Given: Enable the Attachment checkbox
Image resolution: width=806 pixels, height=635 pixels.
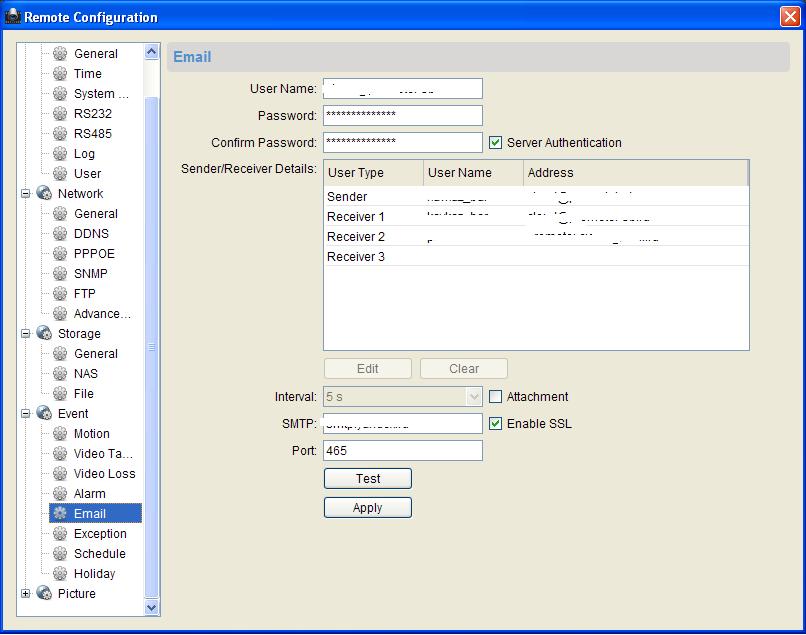Looking at the screenshot, I should [x=496, y=396].
